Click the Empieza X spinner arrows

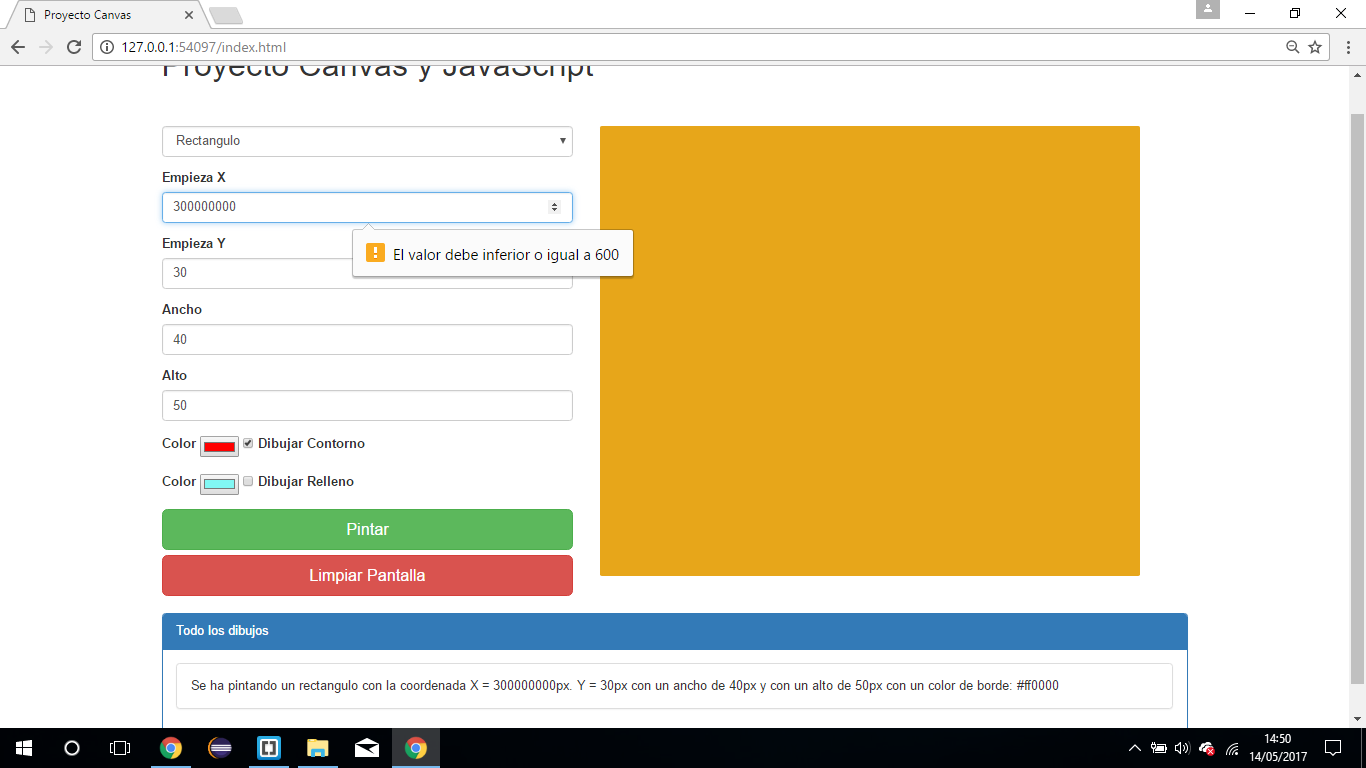coord(554,207)
